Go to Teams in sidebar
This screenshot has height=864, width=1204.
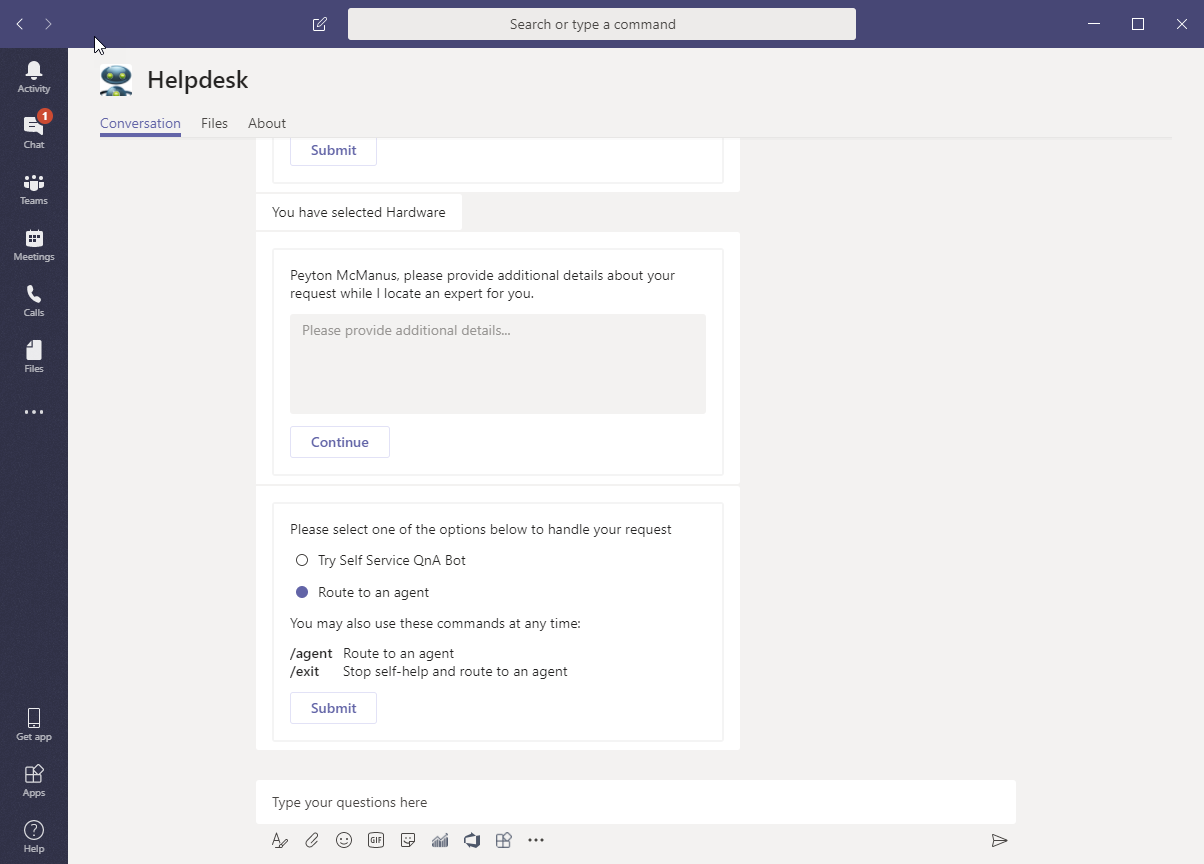pos(34,188)
